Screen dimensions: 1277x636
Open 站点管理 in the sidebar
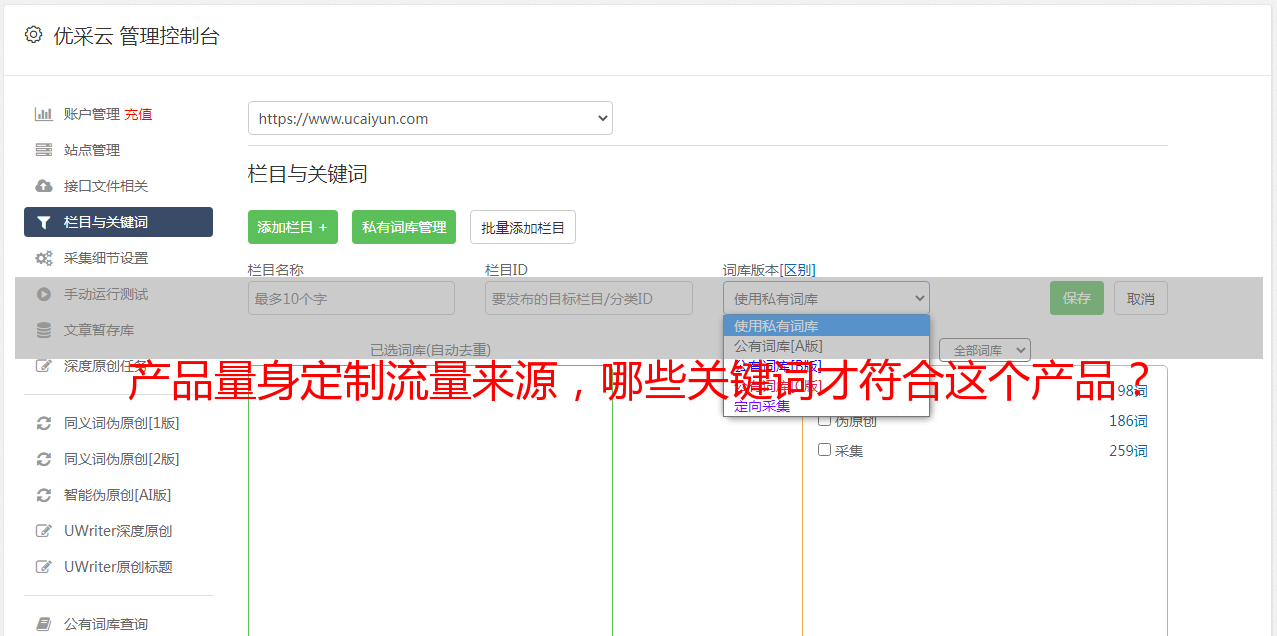(x=92, y=150)
